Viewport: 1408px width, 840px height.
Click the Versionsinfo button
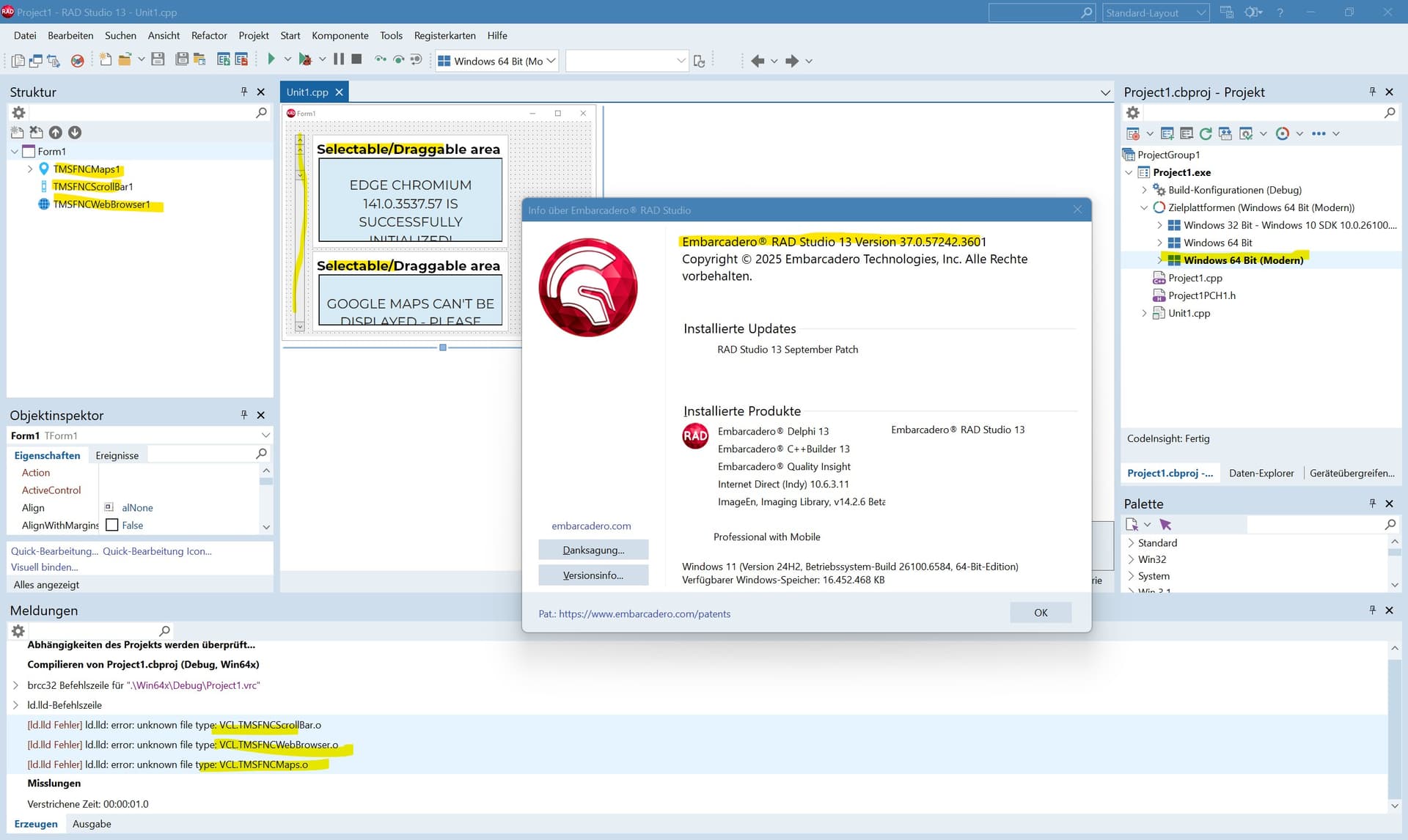tap(593, 575)
